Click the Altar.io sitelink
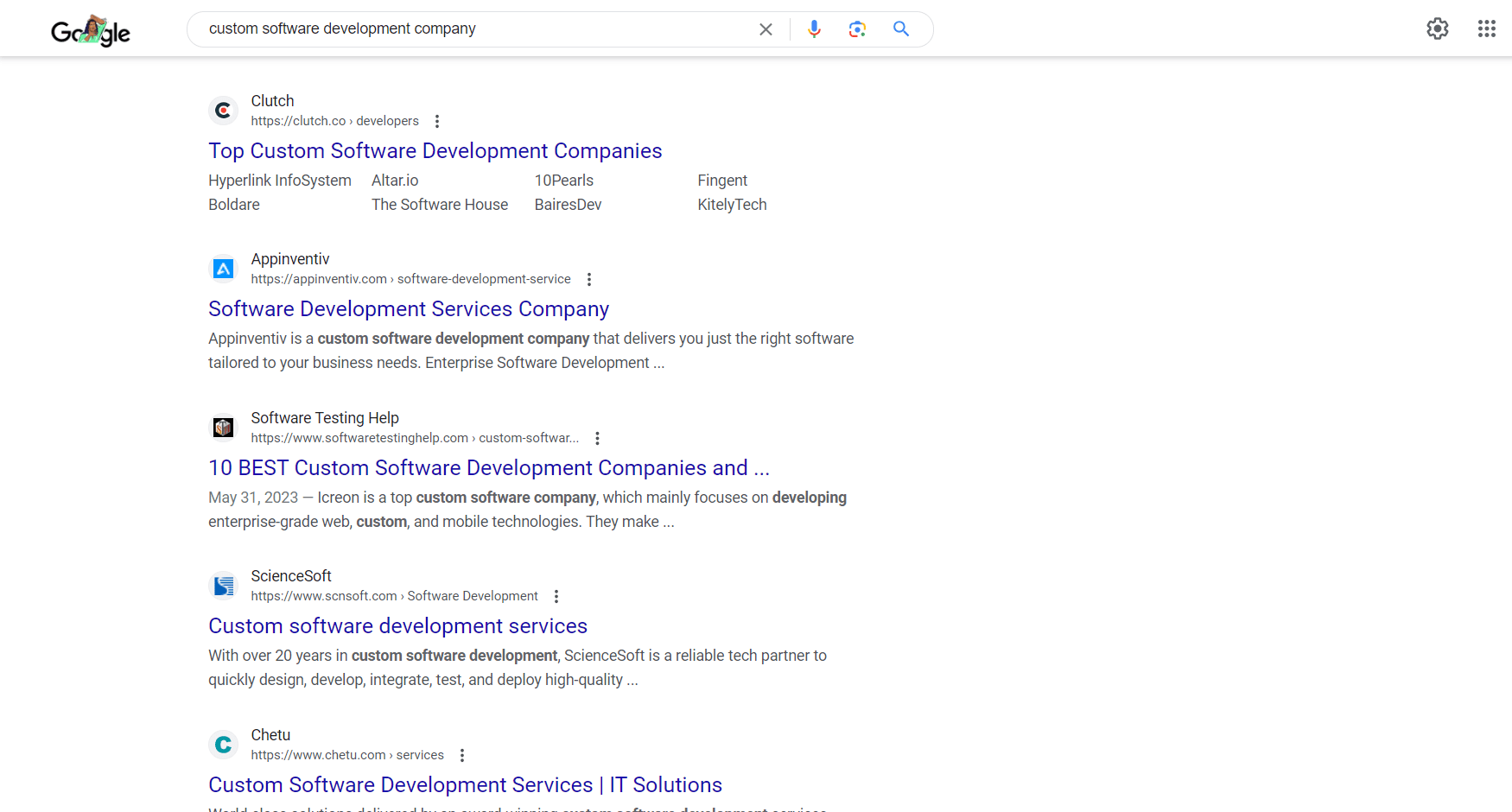 tap(395, 181)
